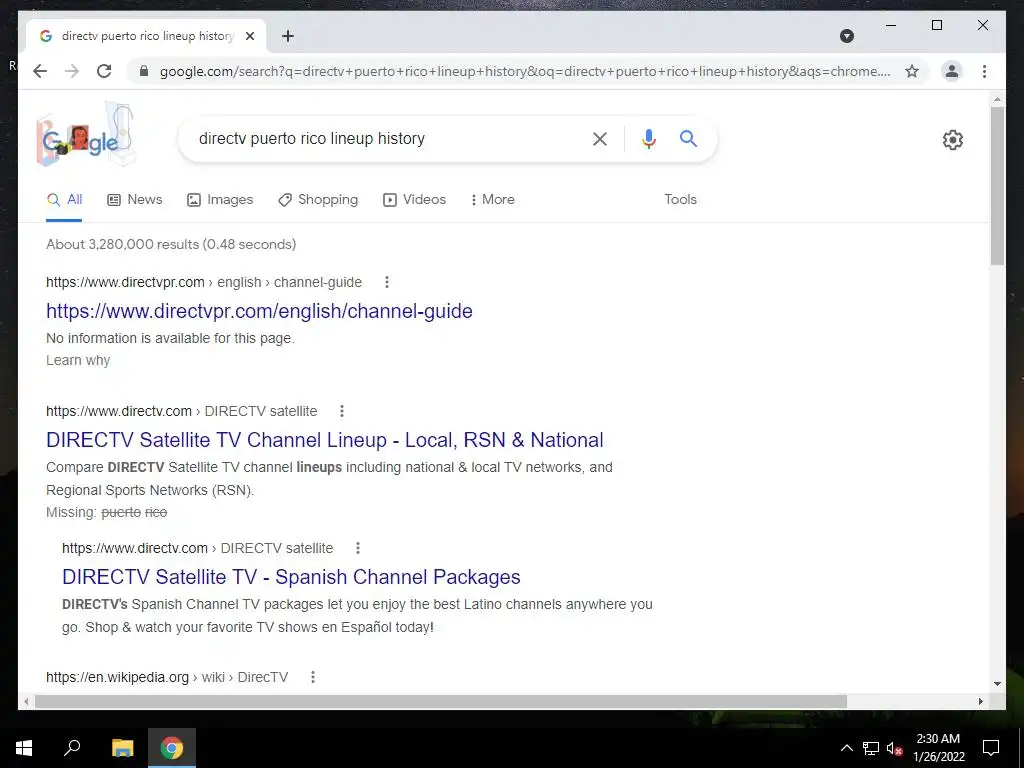
Task: Bookmark this page with the star icon
Action: pyautogui.click(x=912, y=71)
